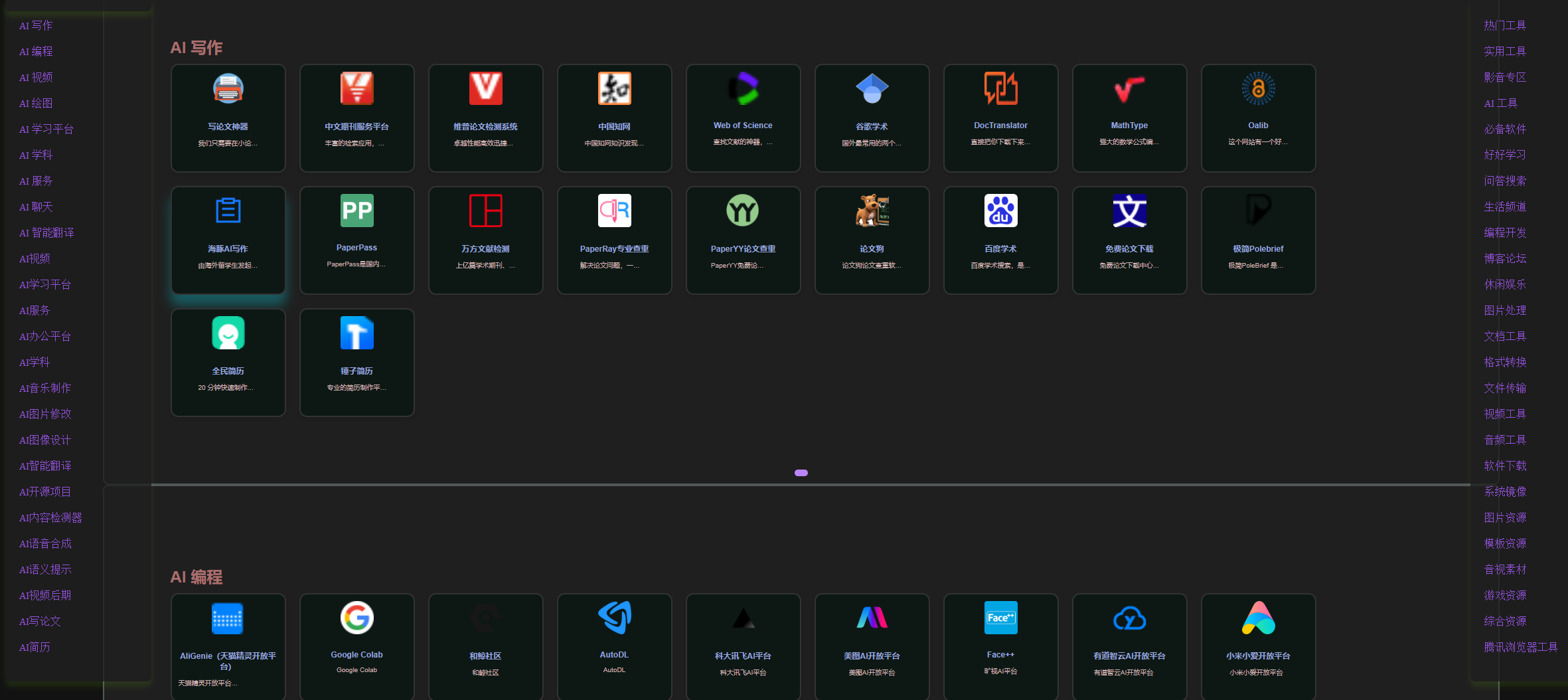Click the 锤子简历 hammer icon

[356, 333]
